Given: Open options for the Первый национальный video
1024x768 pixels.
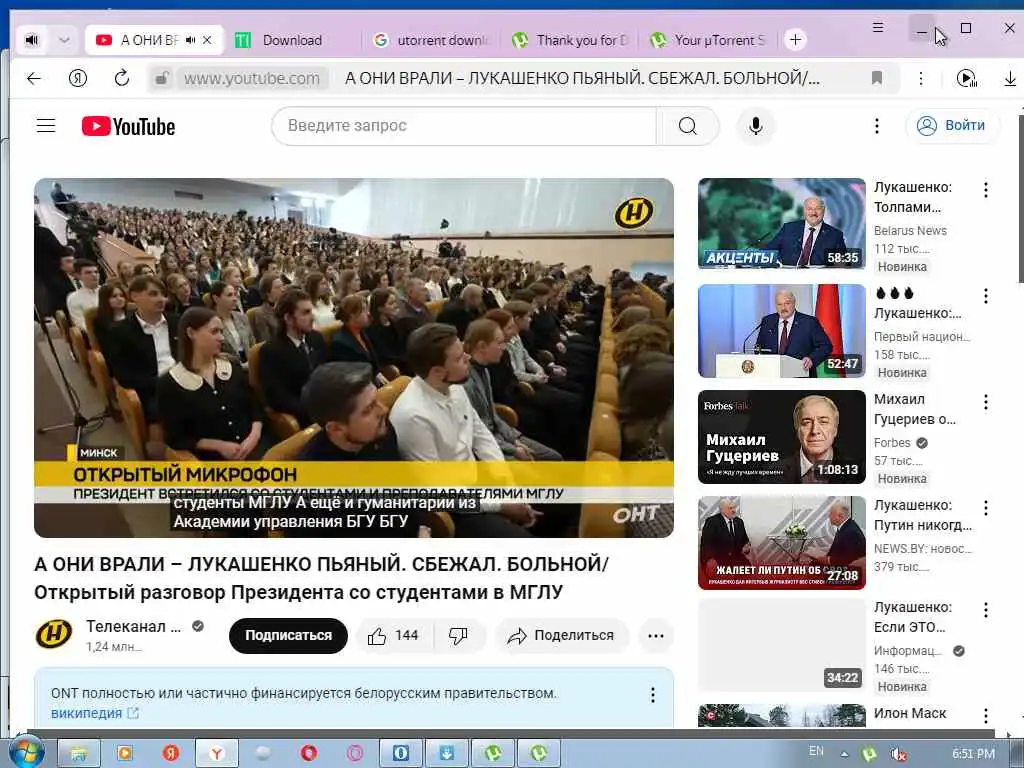Looking at the screenshot, I should (985, 296).
